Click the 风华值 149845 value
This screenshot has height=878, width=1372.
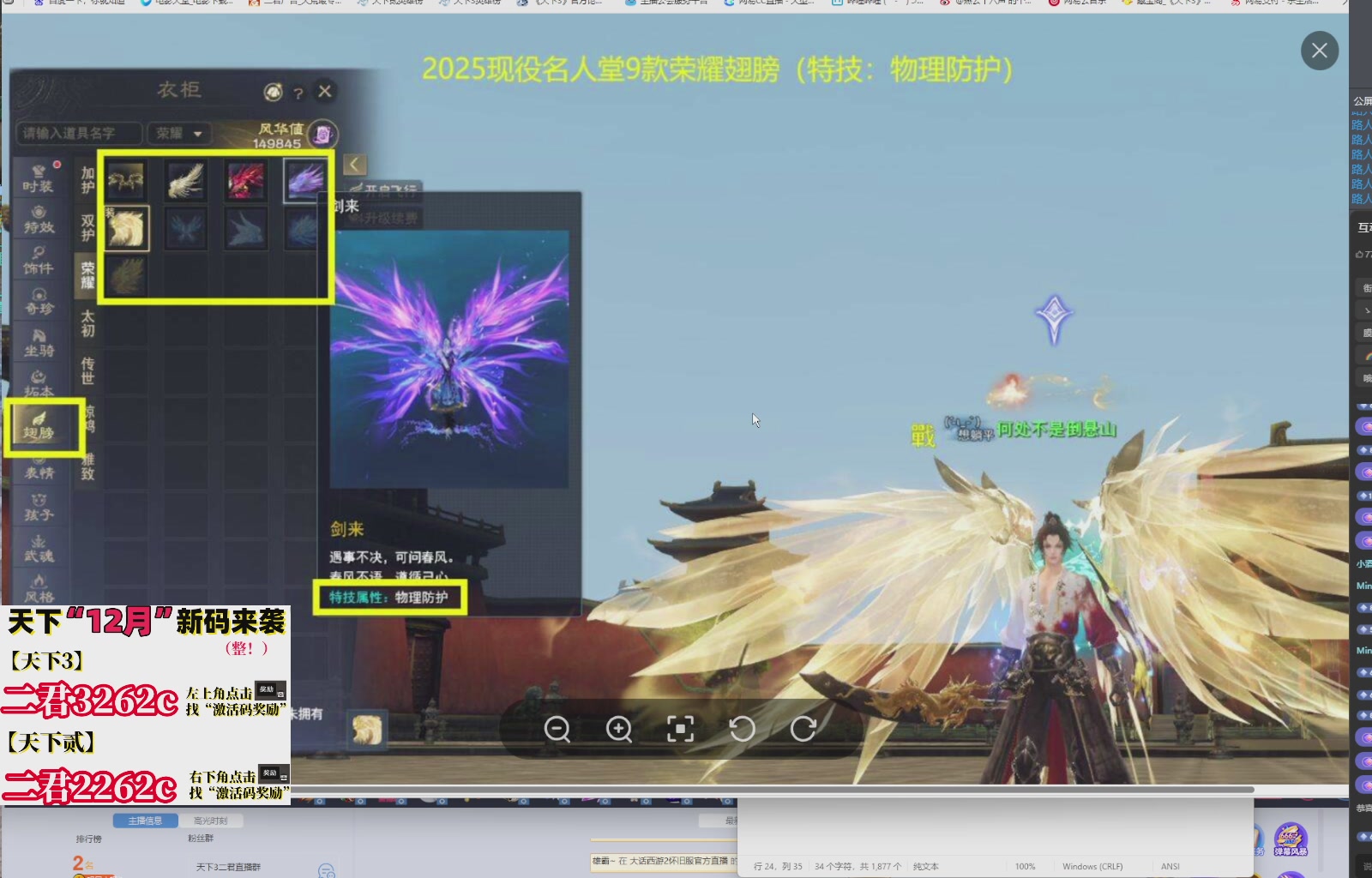[x=280, y=135]
